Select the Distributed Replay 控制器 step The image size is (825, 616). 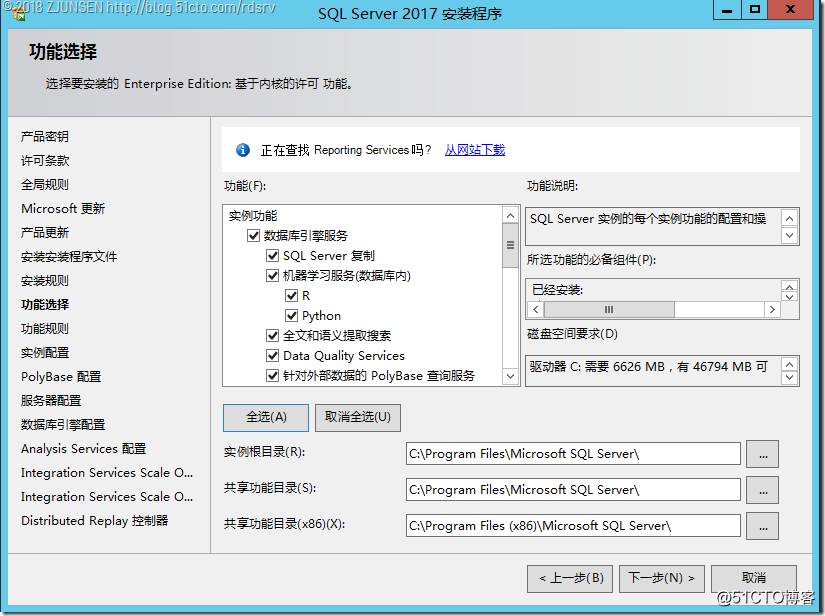tap(95, 521)
